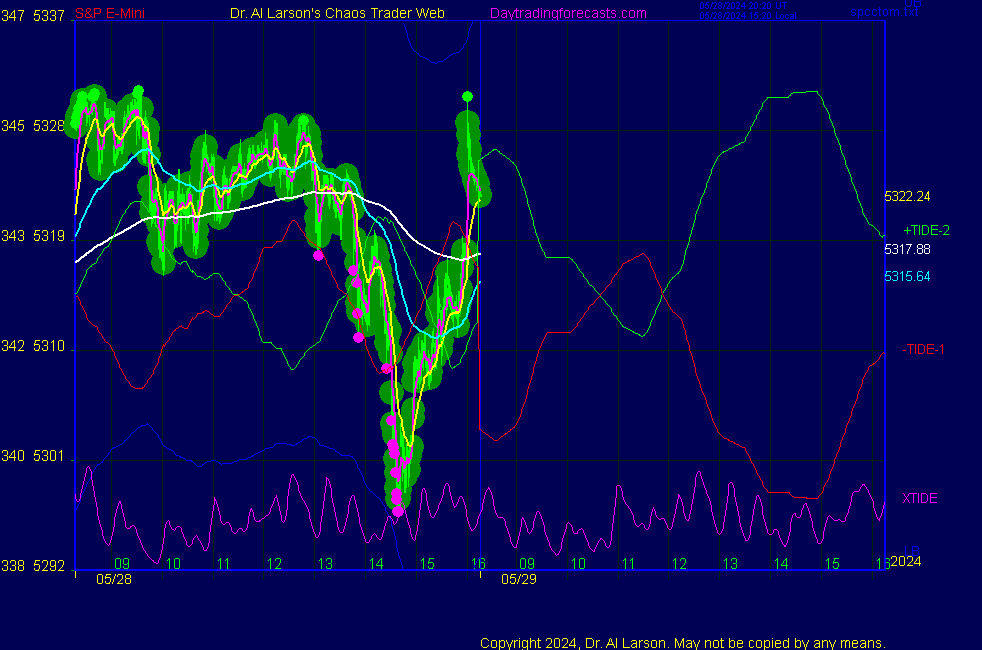
Task: Click hour 09 label for 05/29 session
Action: 527,564
